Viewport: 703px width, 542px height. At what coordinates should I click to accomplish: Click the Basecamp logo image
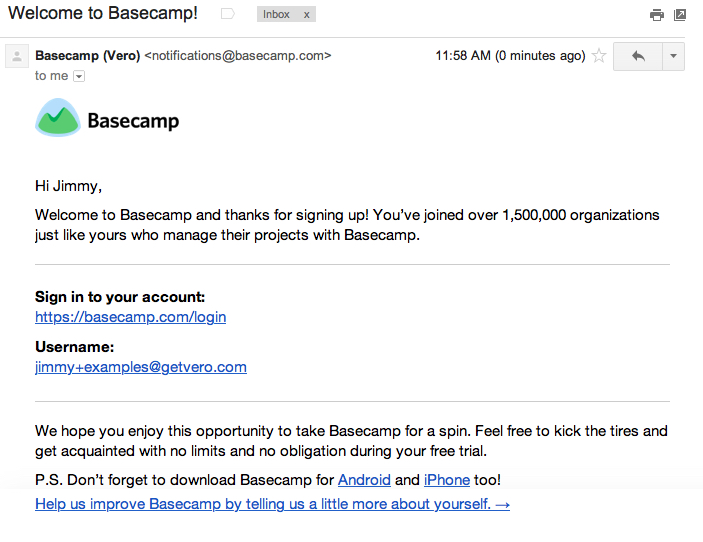tap(57, 119)
